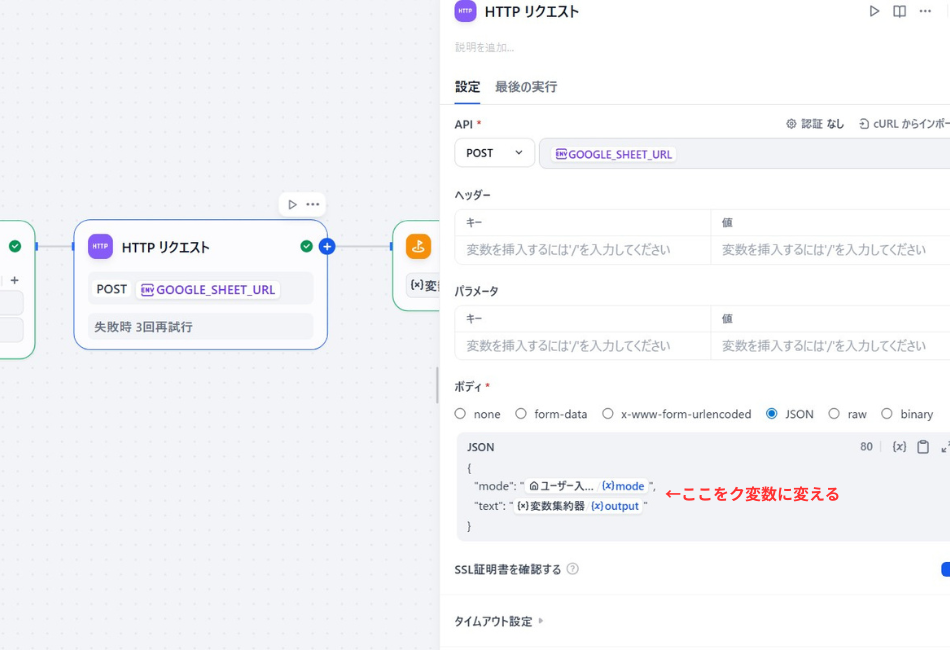
Task: Click the 認証 gear icon
Action: click(790, 123)
